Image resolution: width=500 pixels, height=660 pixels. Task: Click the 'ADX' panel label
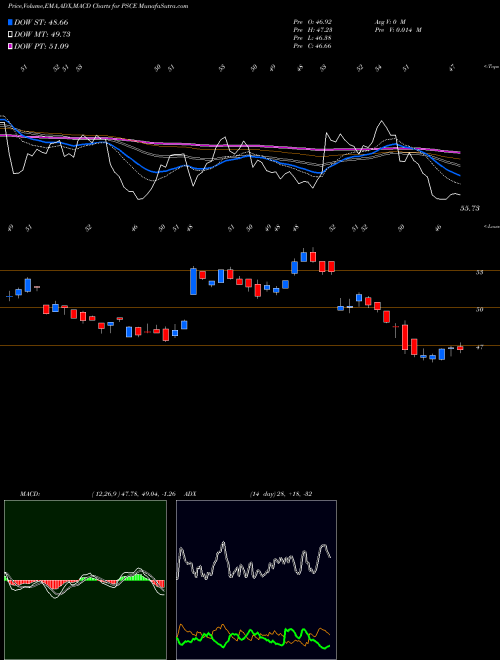click(x=190, y=494)
